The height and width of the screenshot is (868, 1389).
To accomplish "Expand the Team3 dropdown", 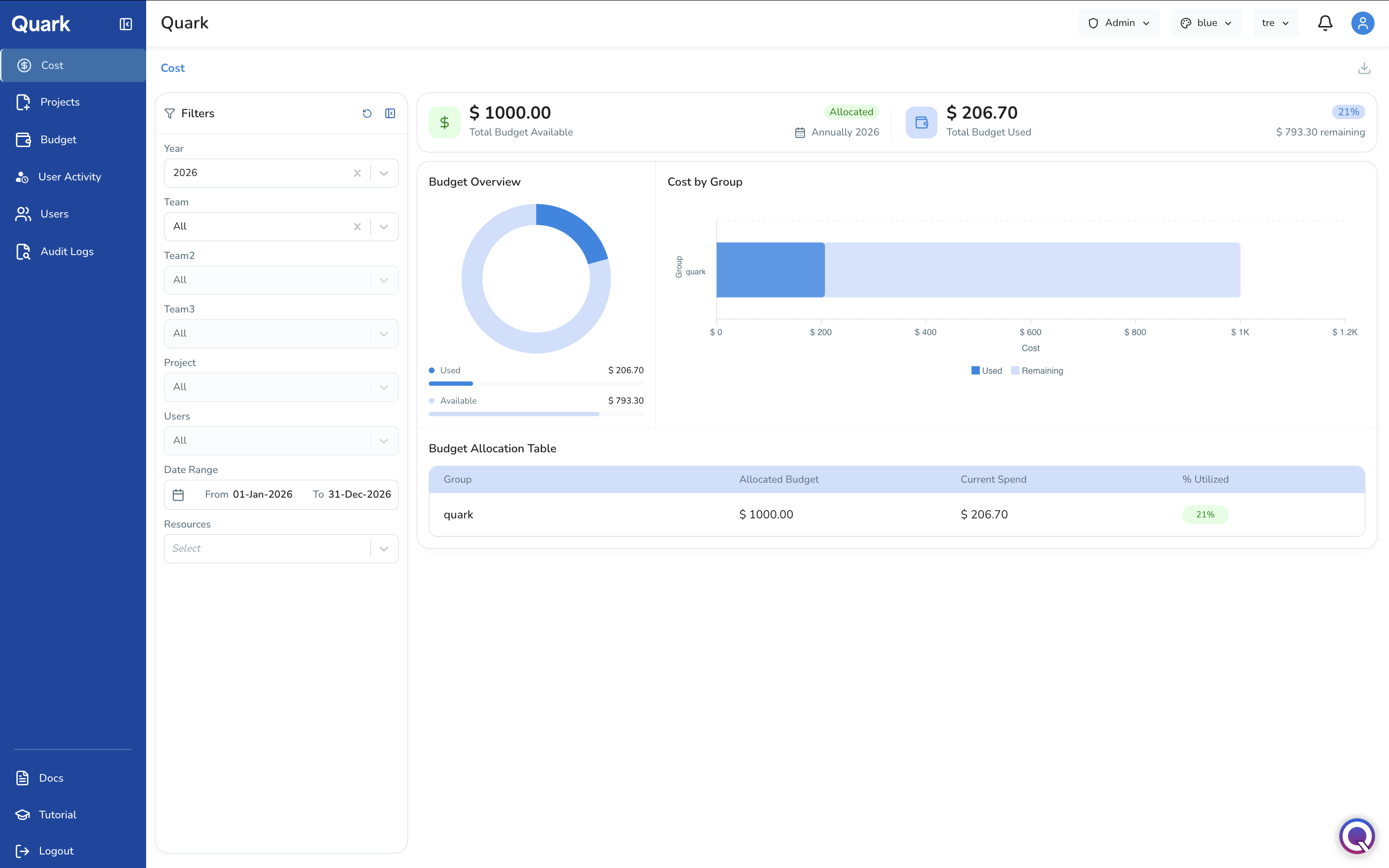I will coord(384,334).
